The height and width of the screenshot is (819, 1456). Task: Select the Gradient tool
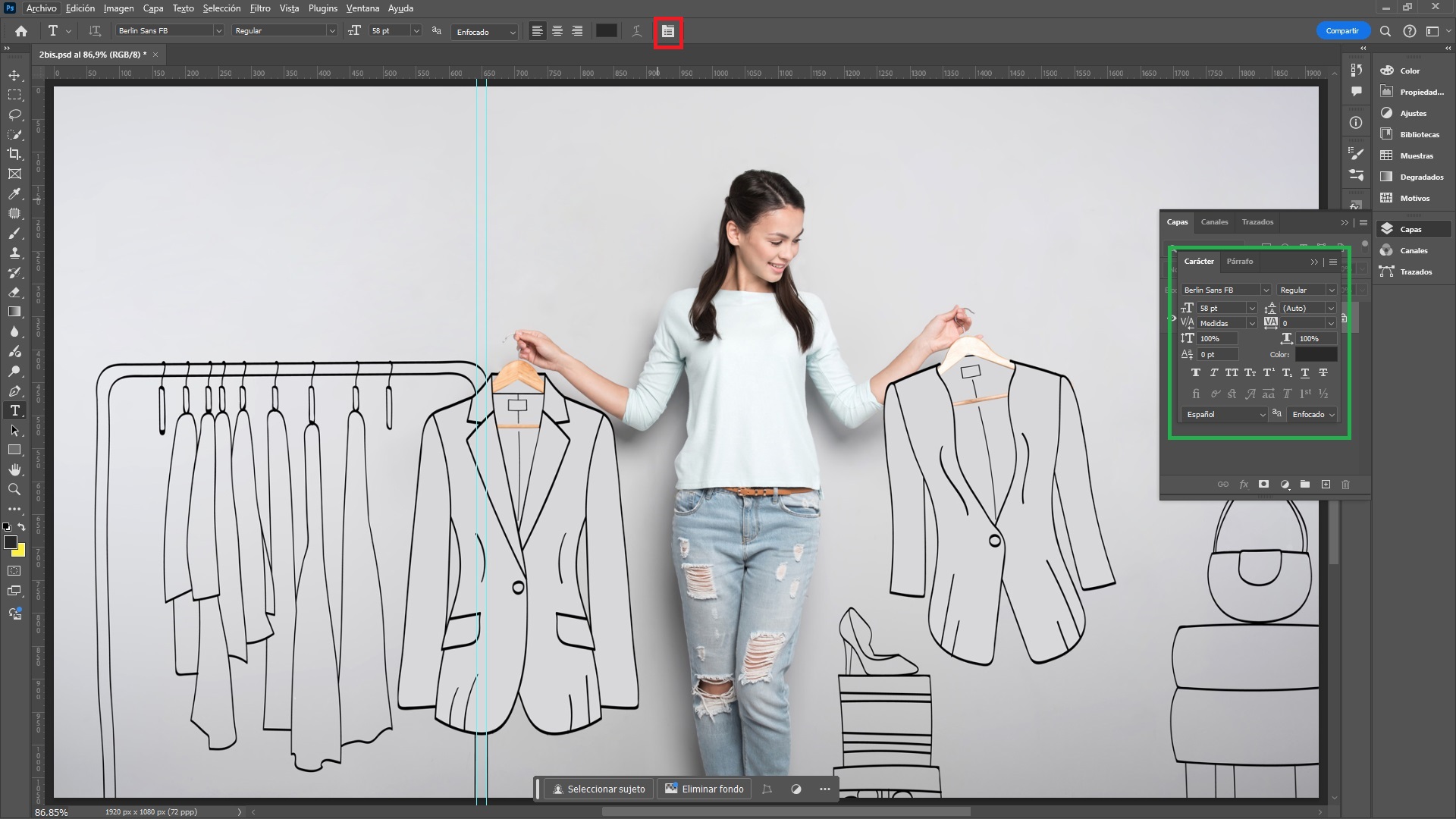click(x=14, y=312)
